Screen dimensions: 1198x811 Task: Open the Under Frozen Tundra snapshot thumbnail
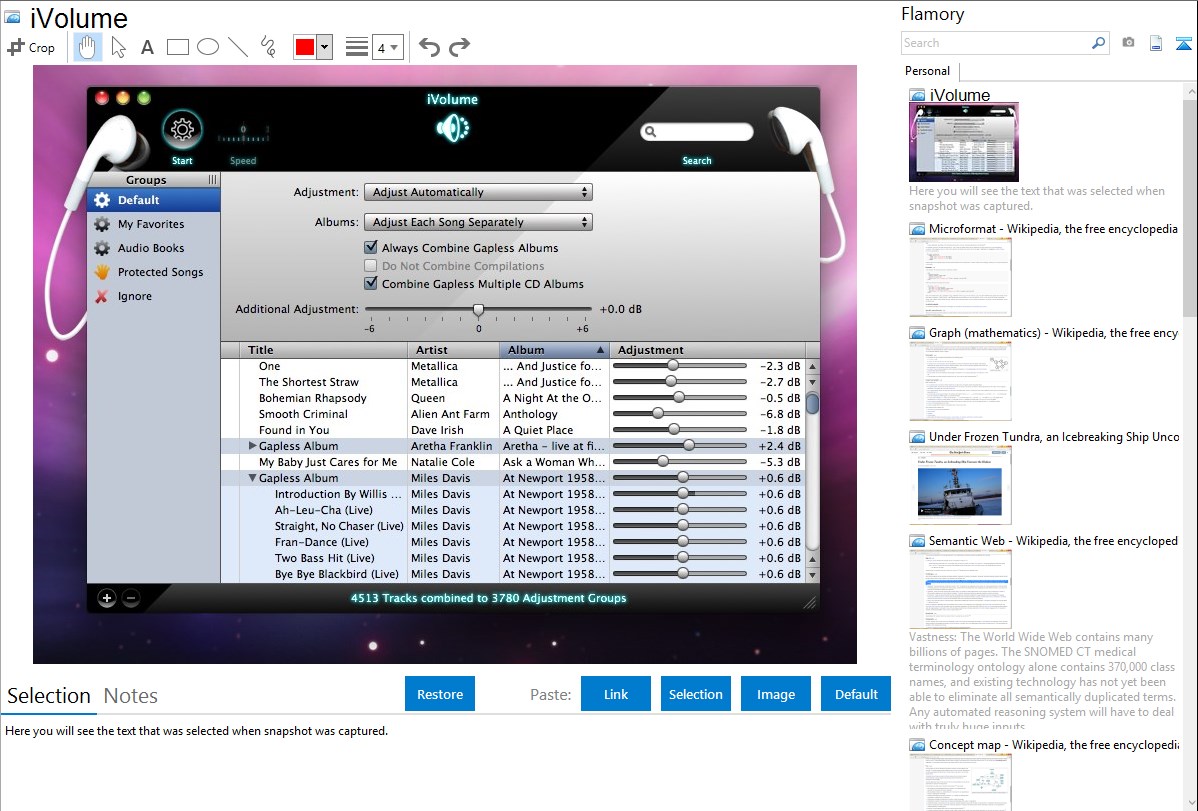coord(960,485)
